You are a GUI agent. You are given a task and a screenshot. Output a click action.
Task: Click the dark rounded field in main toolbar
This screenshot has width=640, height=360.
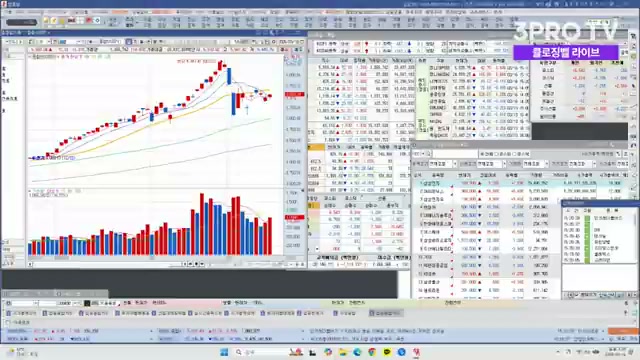pyautogui.click(x=22, y=22)
